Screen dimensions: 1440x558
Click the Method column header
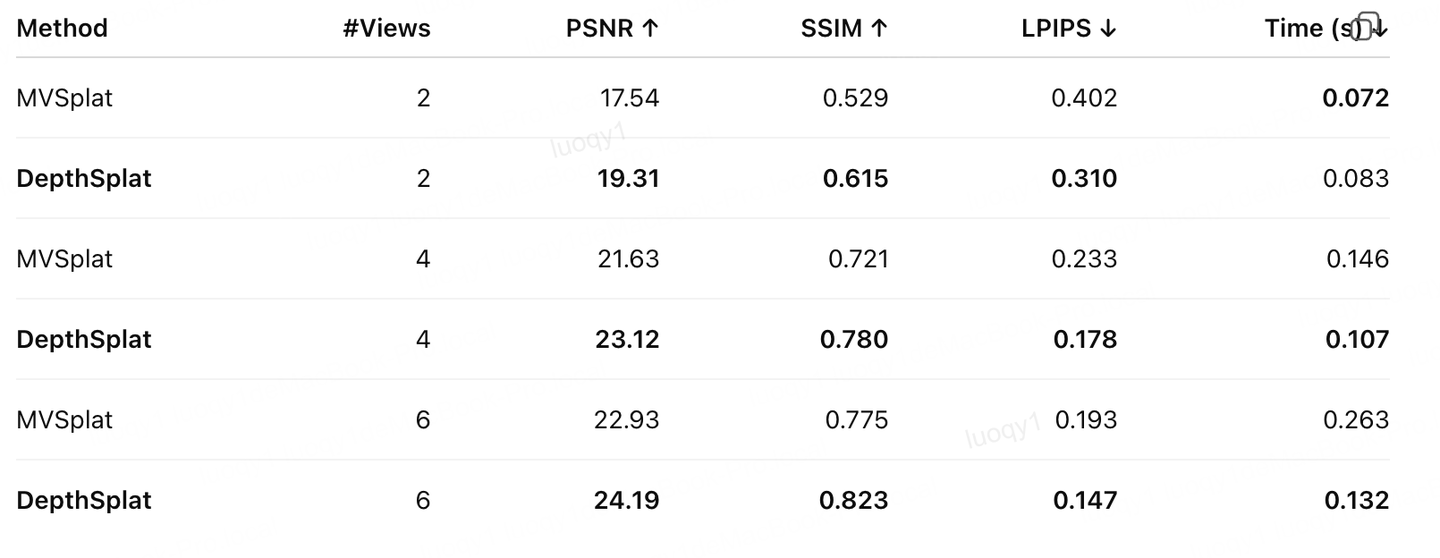coord(62,28)
